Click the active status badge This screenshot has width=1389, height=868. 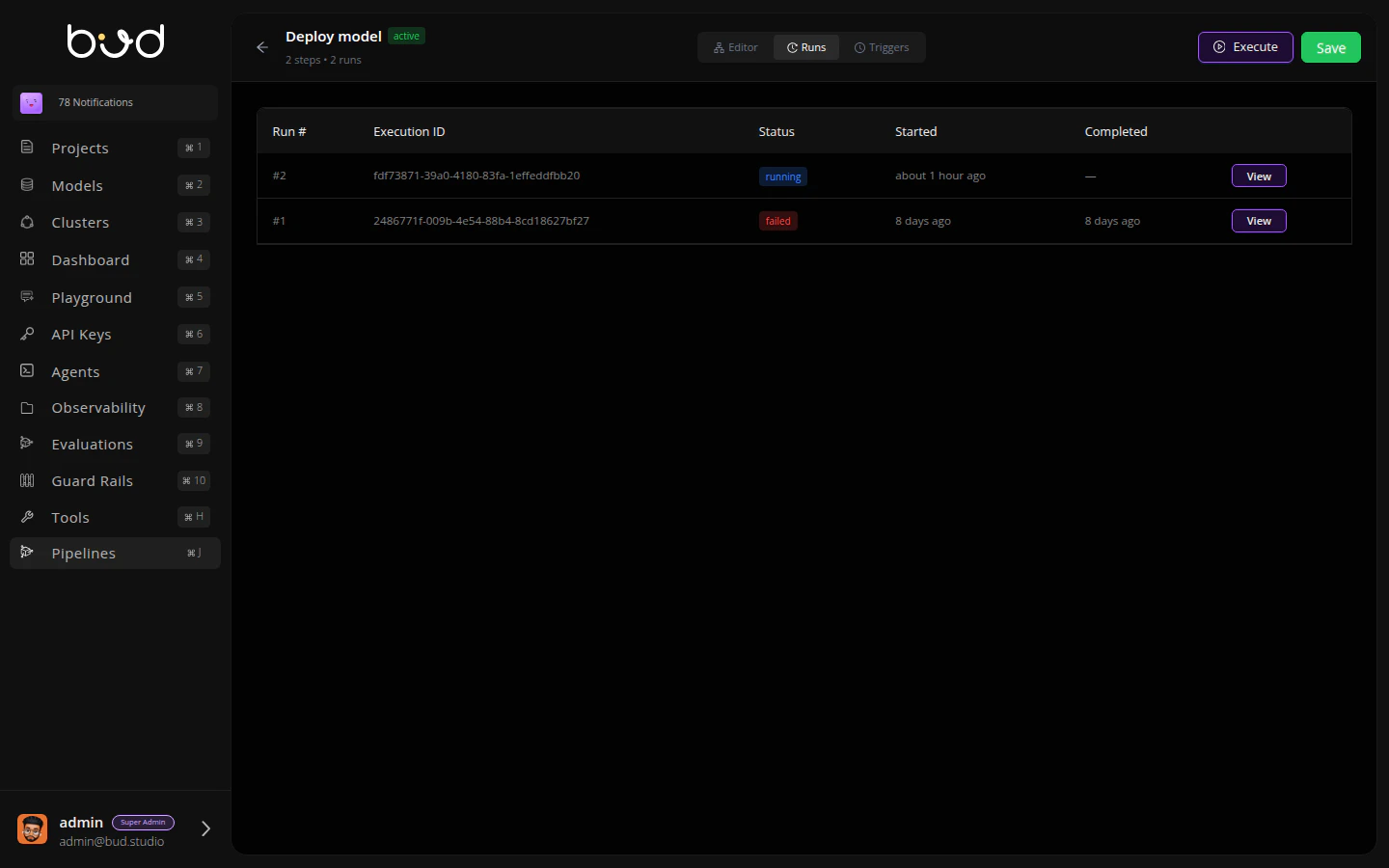click(x=406, y=36)
